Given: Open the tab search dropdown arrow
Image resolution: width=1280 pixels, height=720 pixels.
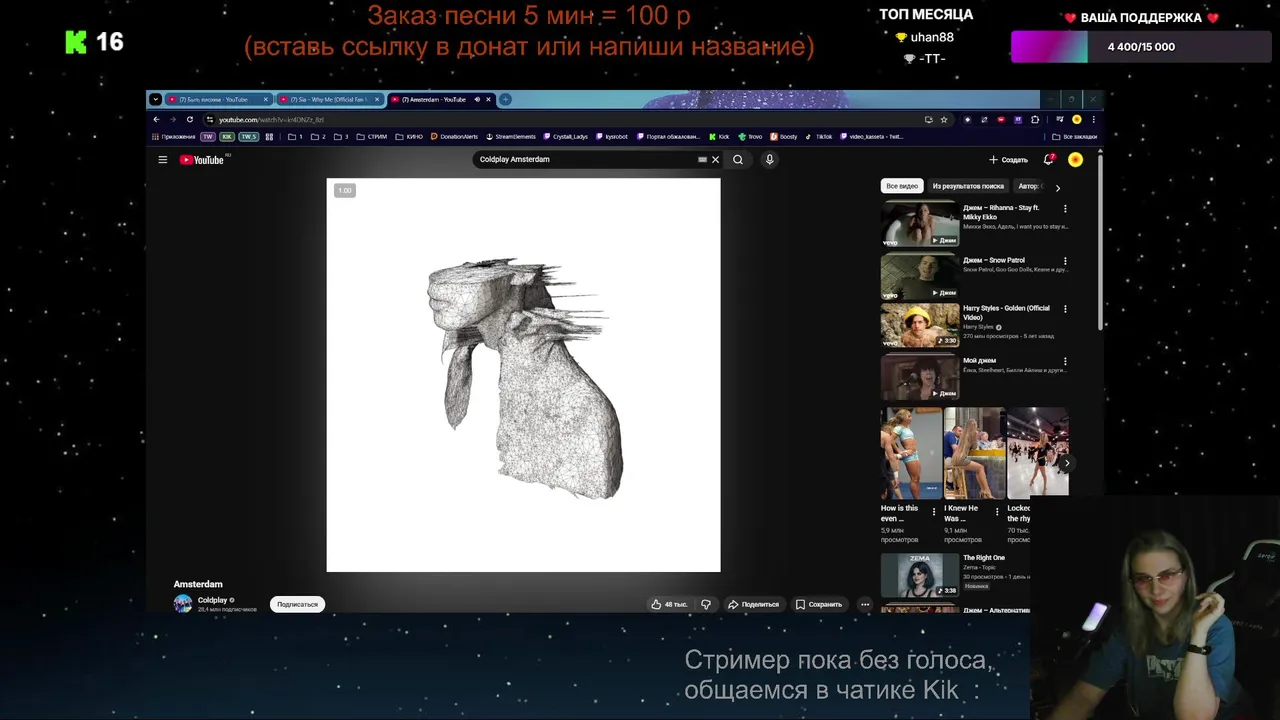Looking at the screenshot, I should 155,99.
